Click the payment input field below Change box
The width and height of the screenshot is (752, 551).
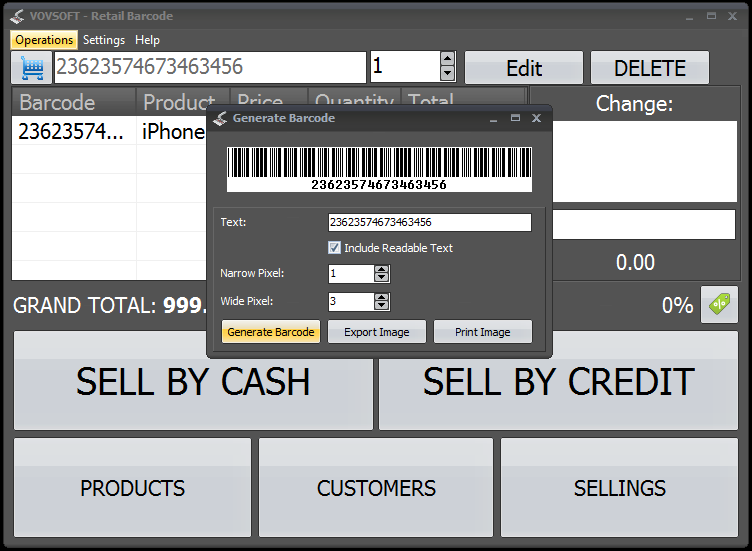[x=644, y=224]
